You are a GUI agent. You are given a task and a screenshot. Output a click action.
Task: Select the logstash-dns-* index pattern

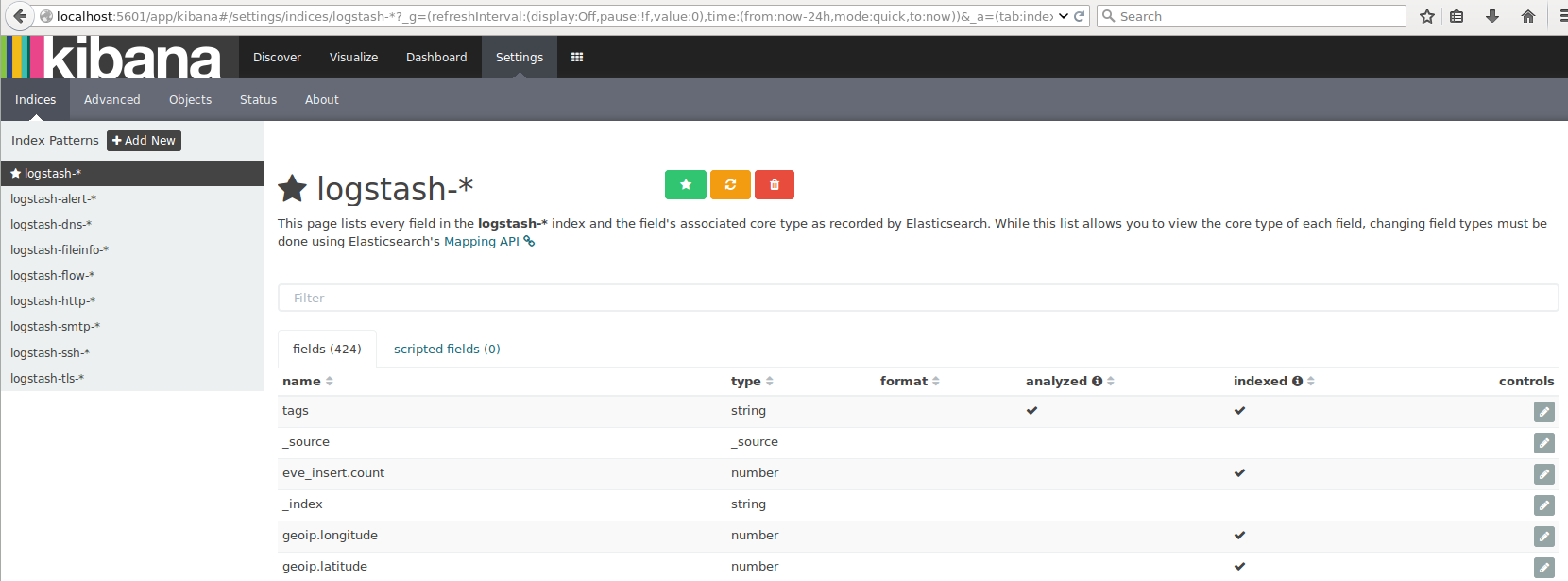(131, 225)
